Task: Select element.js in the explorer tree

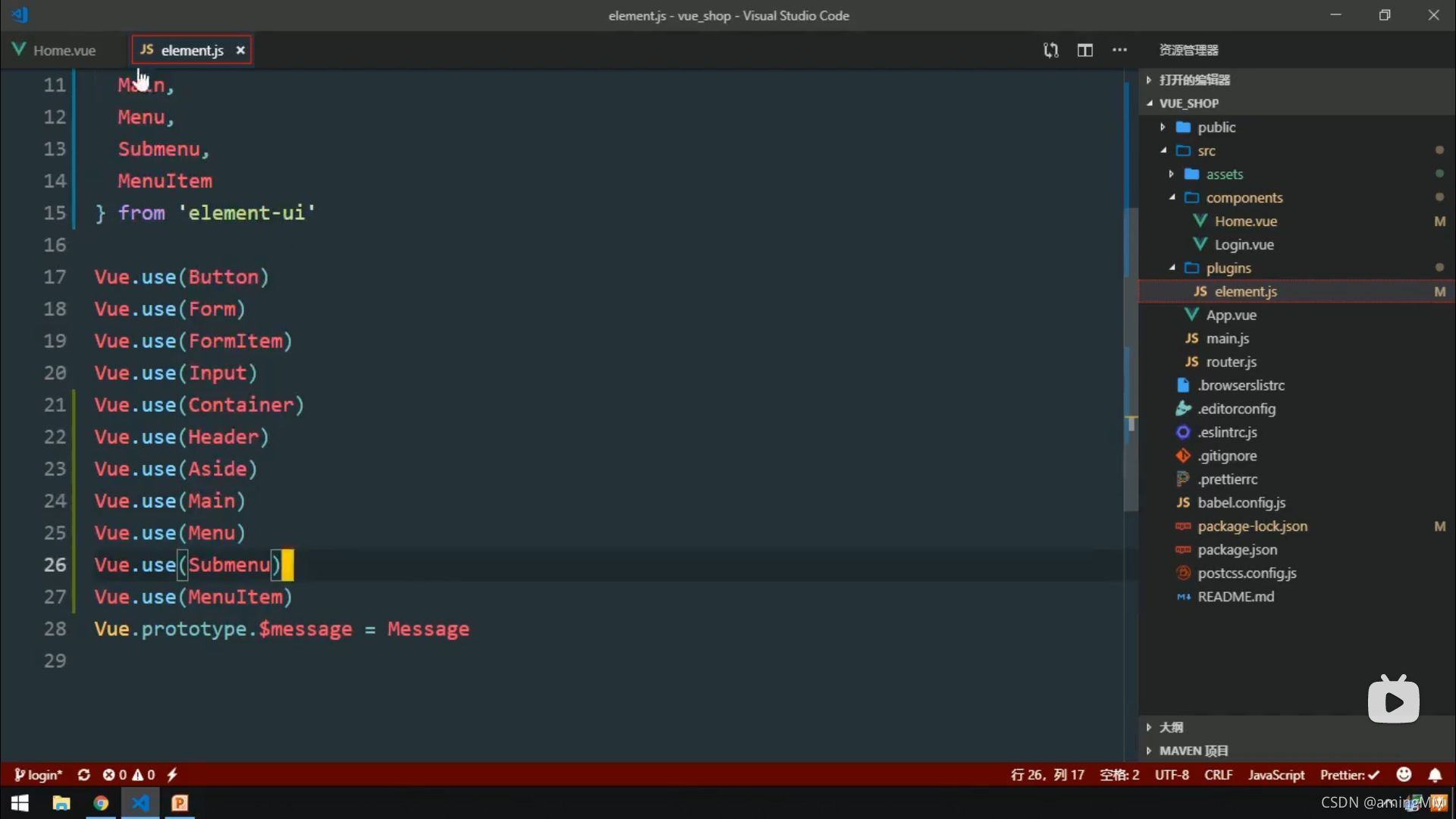Action: point(1297,292)
